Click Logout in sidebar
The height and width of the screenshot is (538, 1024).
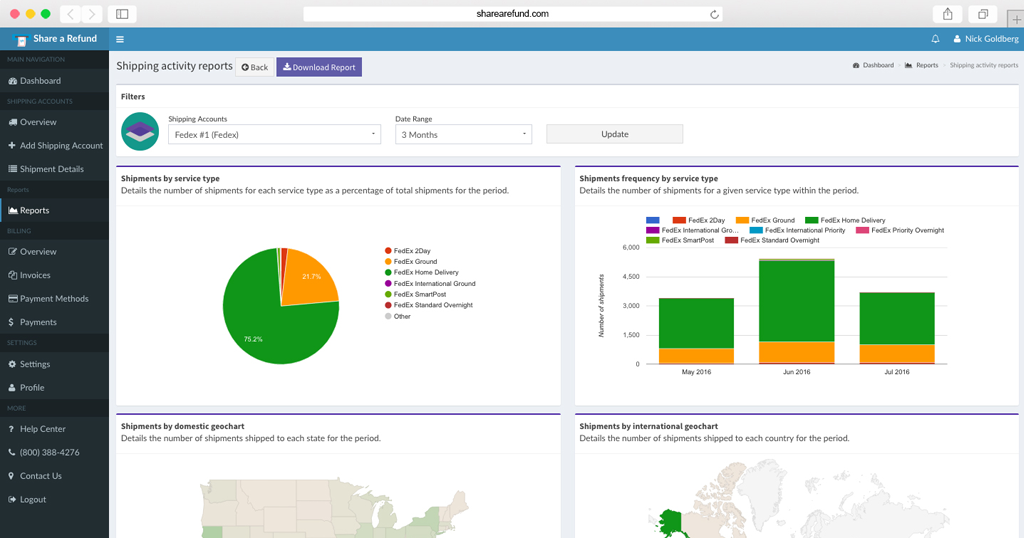pyautogui.click(x=55, y=499)
